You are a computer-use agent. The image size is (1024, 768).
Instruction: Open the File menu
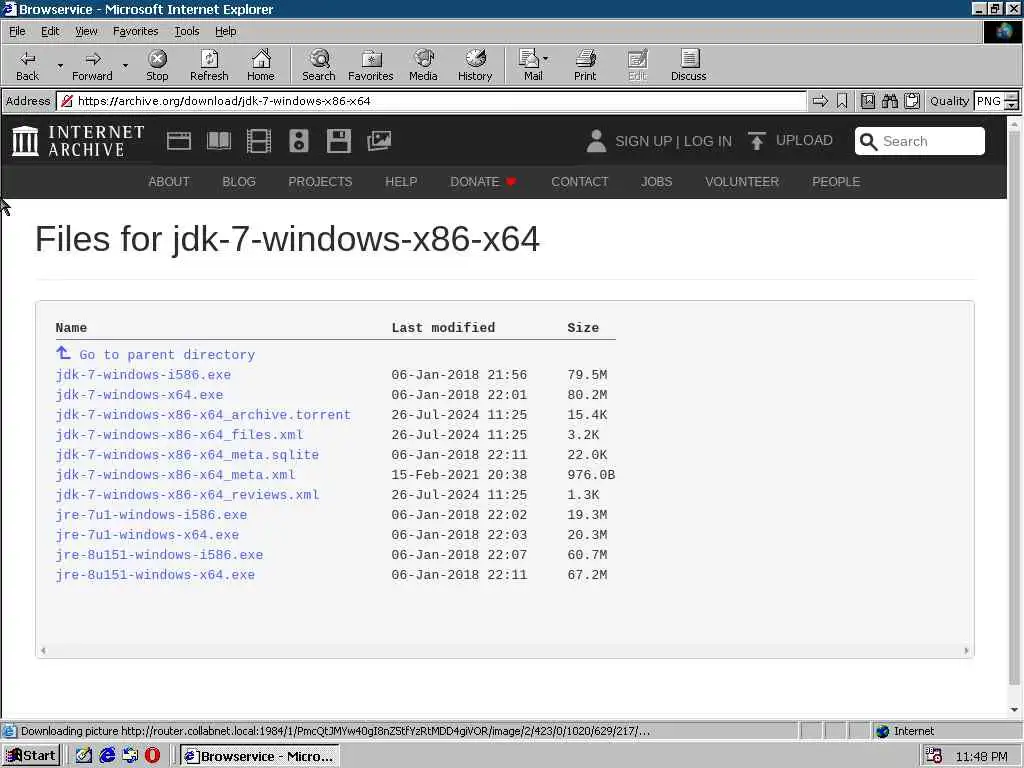point(17,31)
